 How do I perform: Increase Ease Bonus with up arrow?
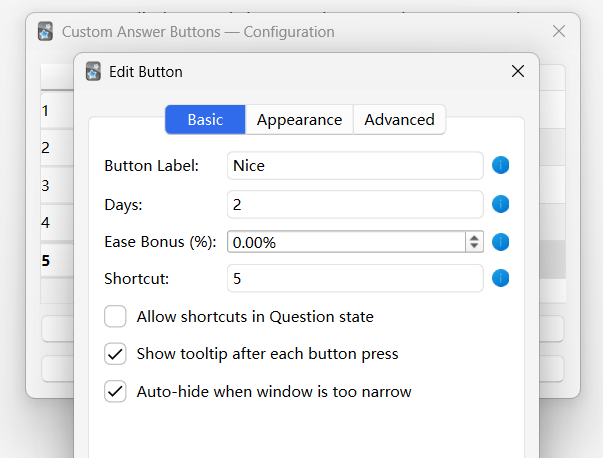point(474,238)
